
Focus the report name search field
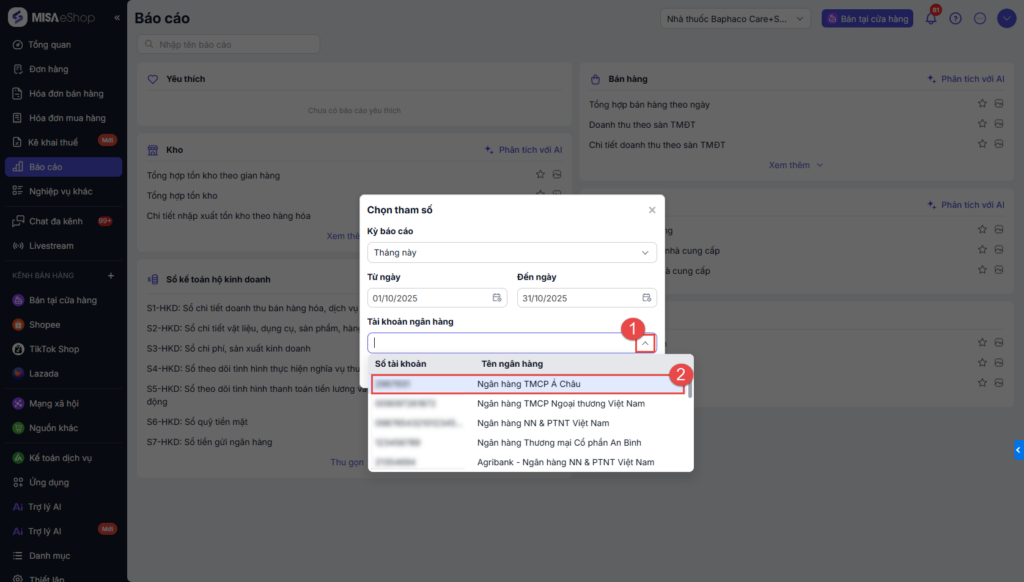pos(229,44)
